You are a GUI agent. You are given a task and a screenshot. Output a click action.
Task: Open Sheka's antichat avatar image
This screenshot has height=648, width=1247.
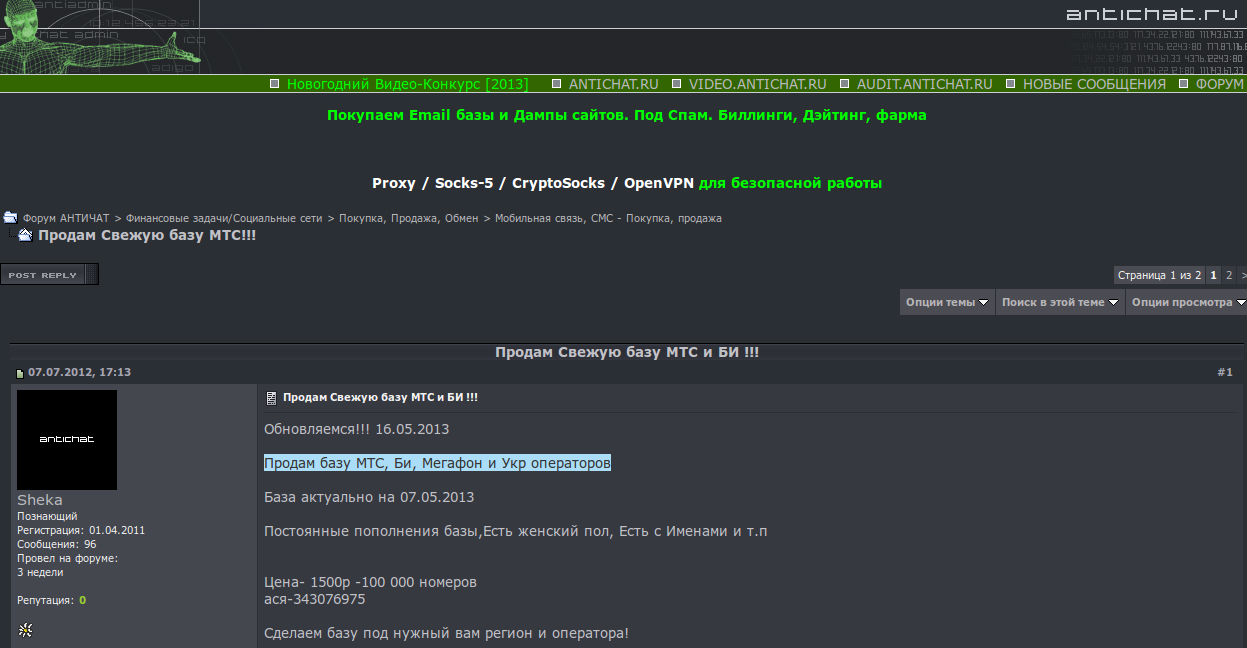click(67, 440)
